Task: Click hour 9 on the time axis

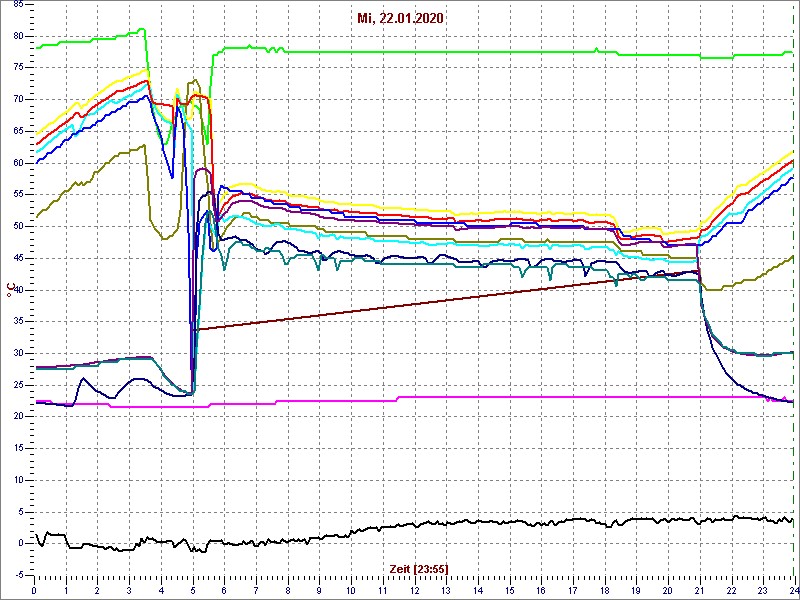Action: coord(319,589)
